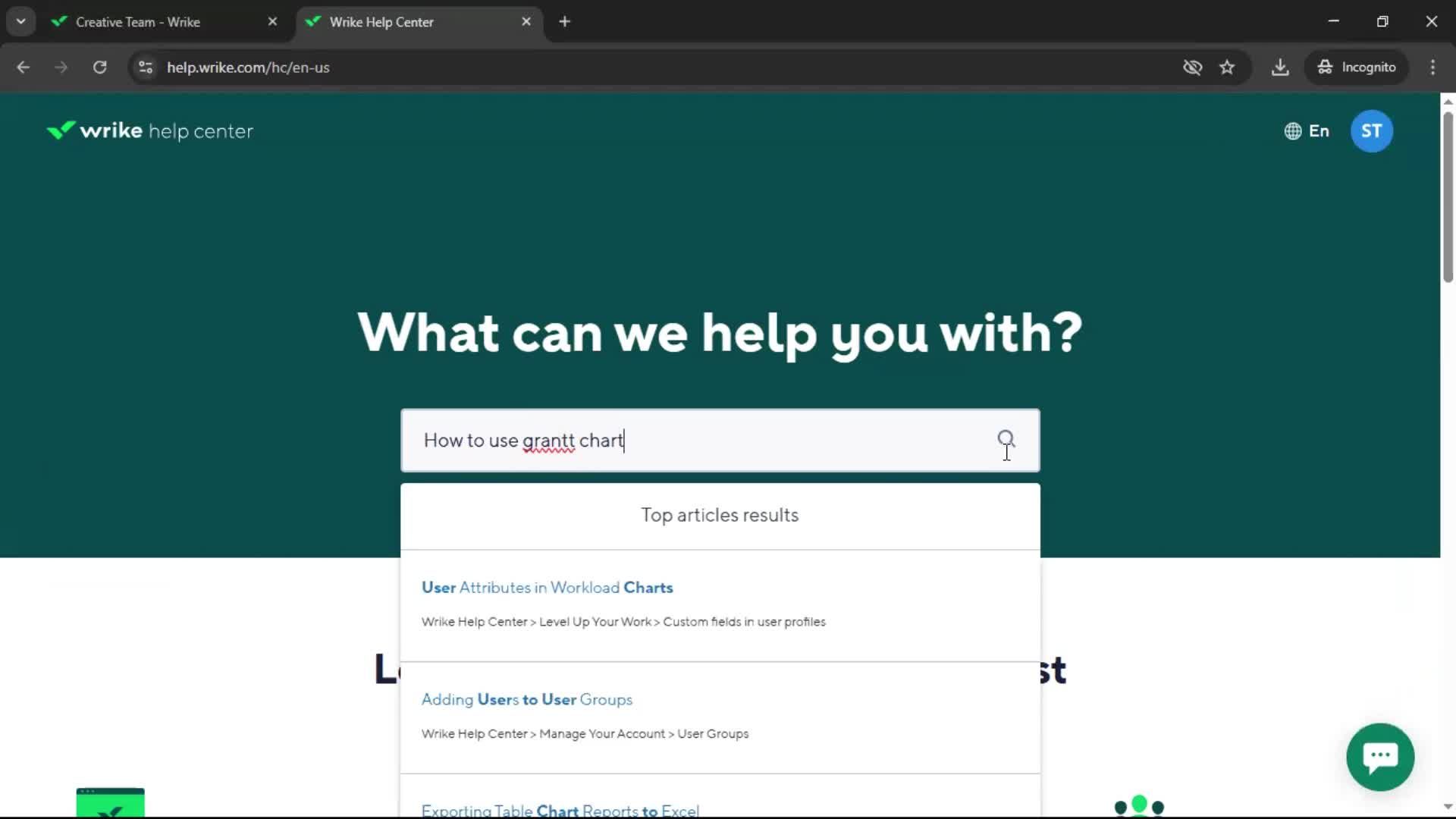Image resolution: width=1456 pixels, height=819 pixels.
Task: Click Level Up Your Work breadcrumb text
Action: click(x=595, y=622)
